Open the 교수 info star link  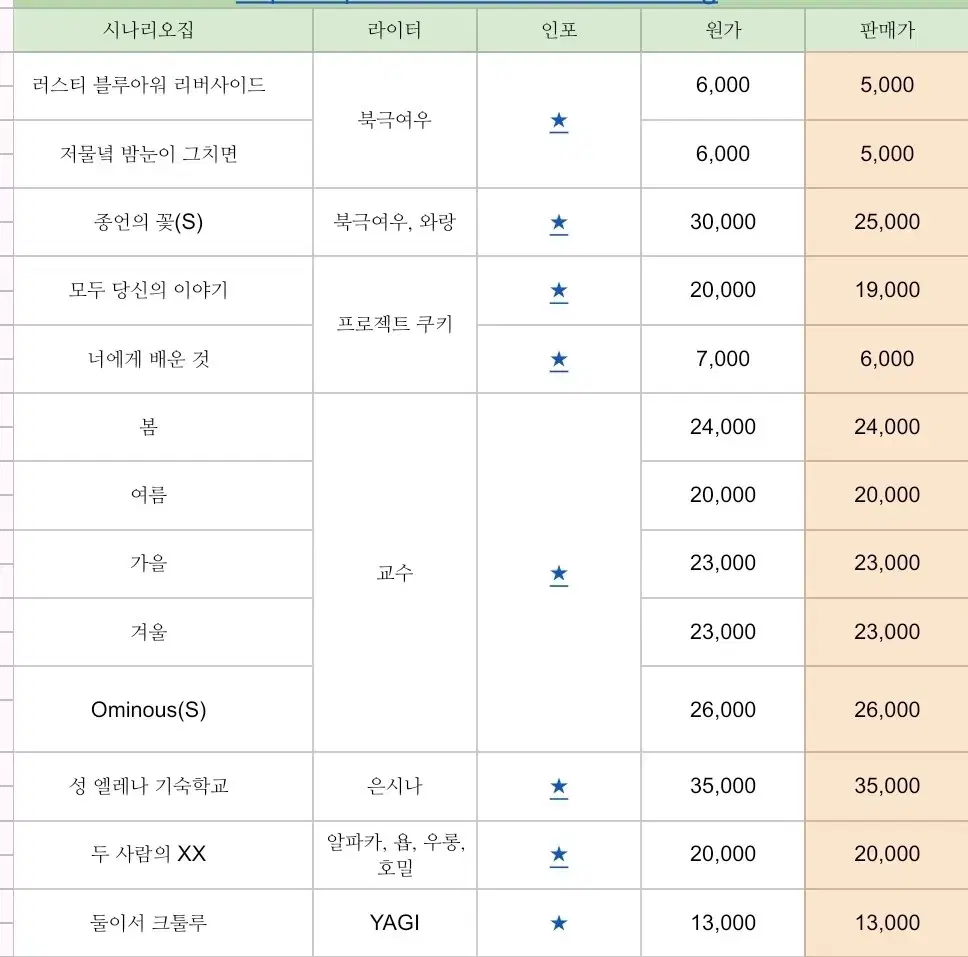click(x=559, y=573)
